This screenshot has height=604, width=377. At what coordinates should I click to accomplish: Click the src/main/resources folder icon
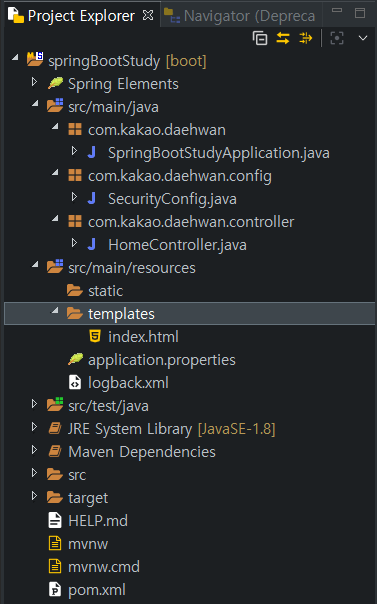55,266
